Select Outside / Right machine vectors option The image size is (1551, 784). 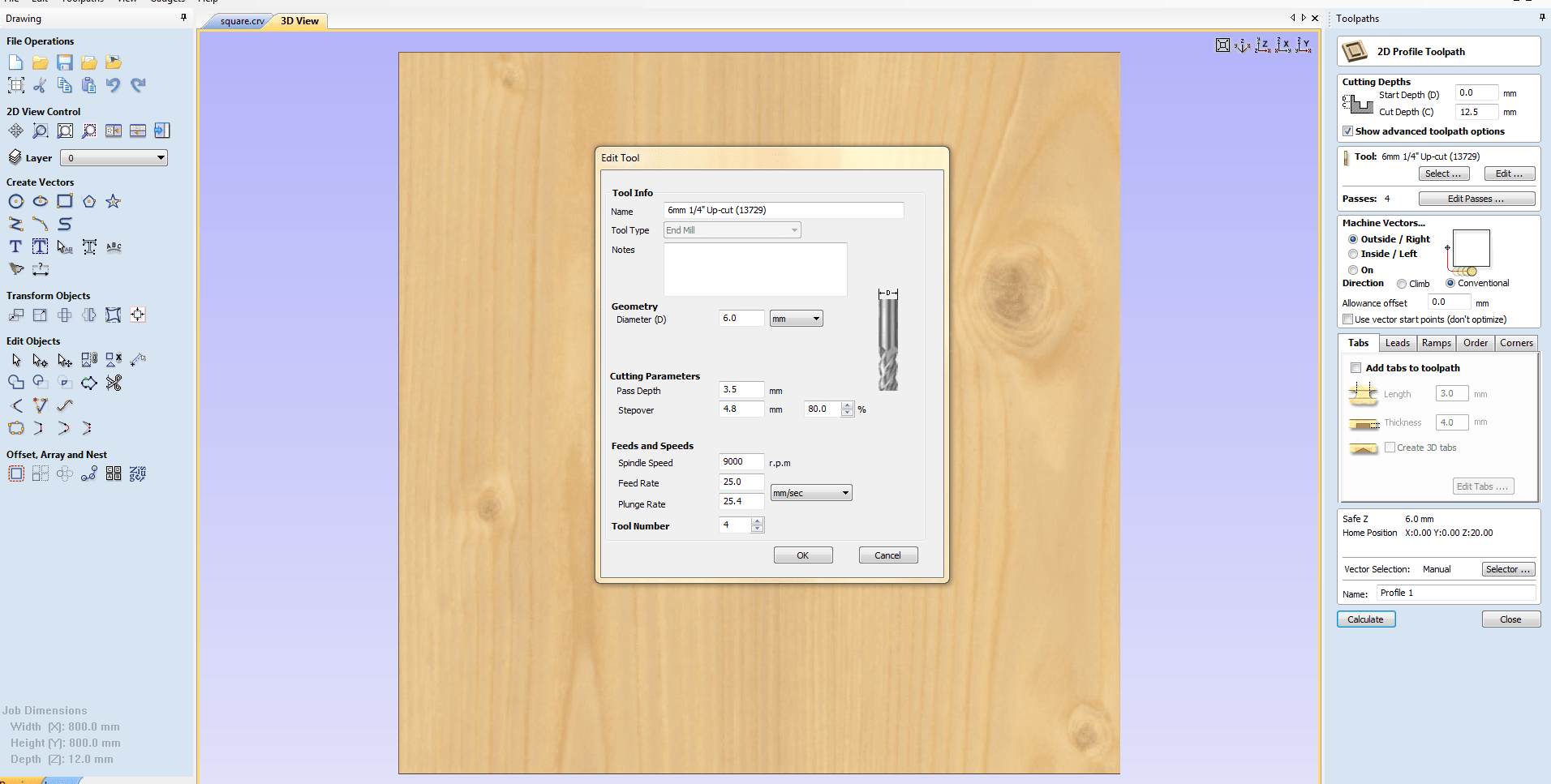click(x=1353, y=239)
